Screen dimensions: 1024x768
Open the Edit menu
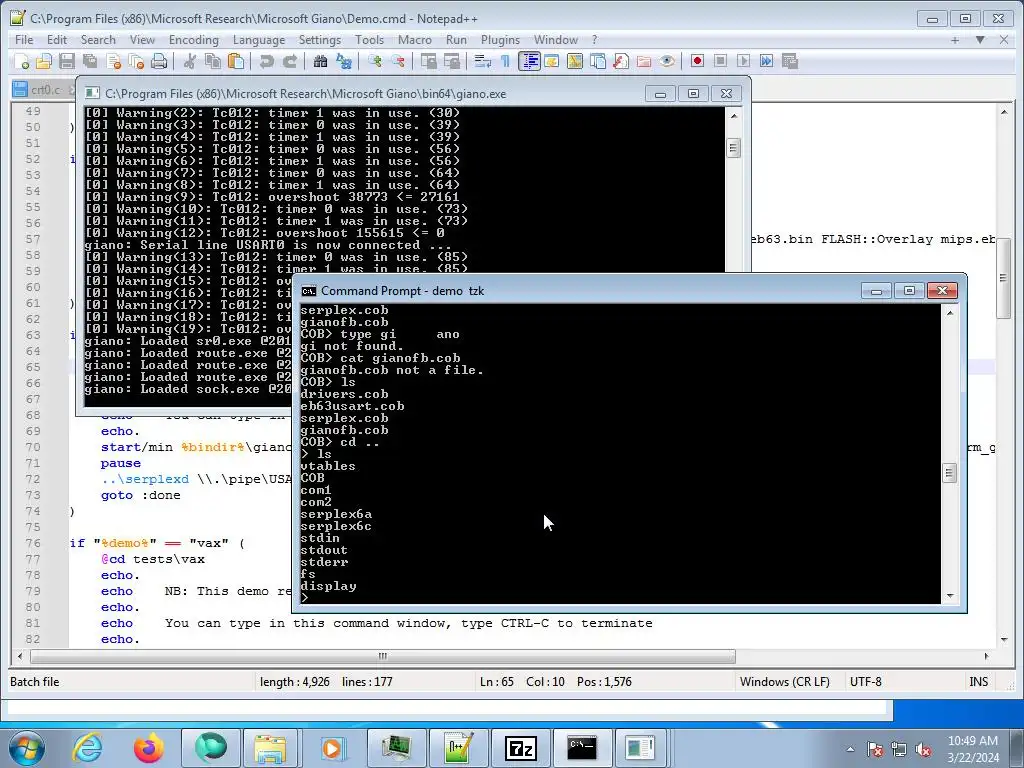[57, 40]
